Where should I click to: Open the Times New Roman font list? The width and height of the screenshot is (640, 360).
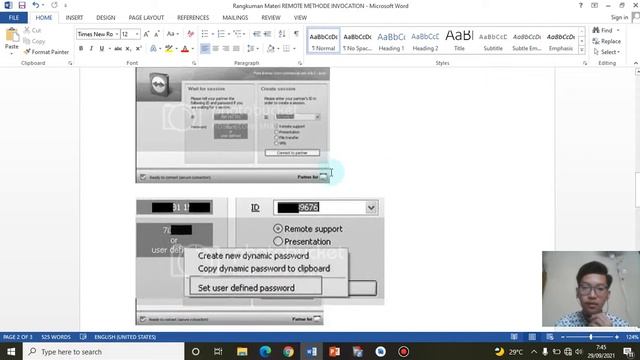click(x=117, y=34)
